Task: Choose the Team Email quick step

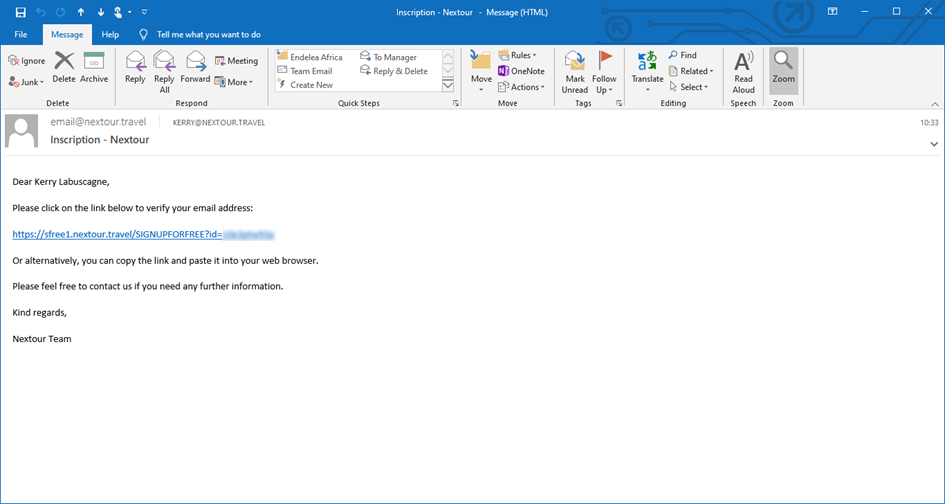Action: (x=305, y=71)
